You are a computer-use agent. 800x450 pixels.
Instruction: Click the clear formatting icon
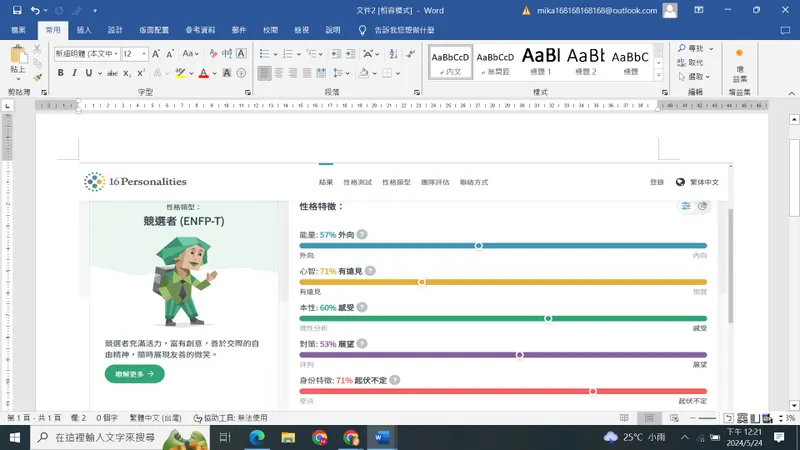(x=213, y=54)
